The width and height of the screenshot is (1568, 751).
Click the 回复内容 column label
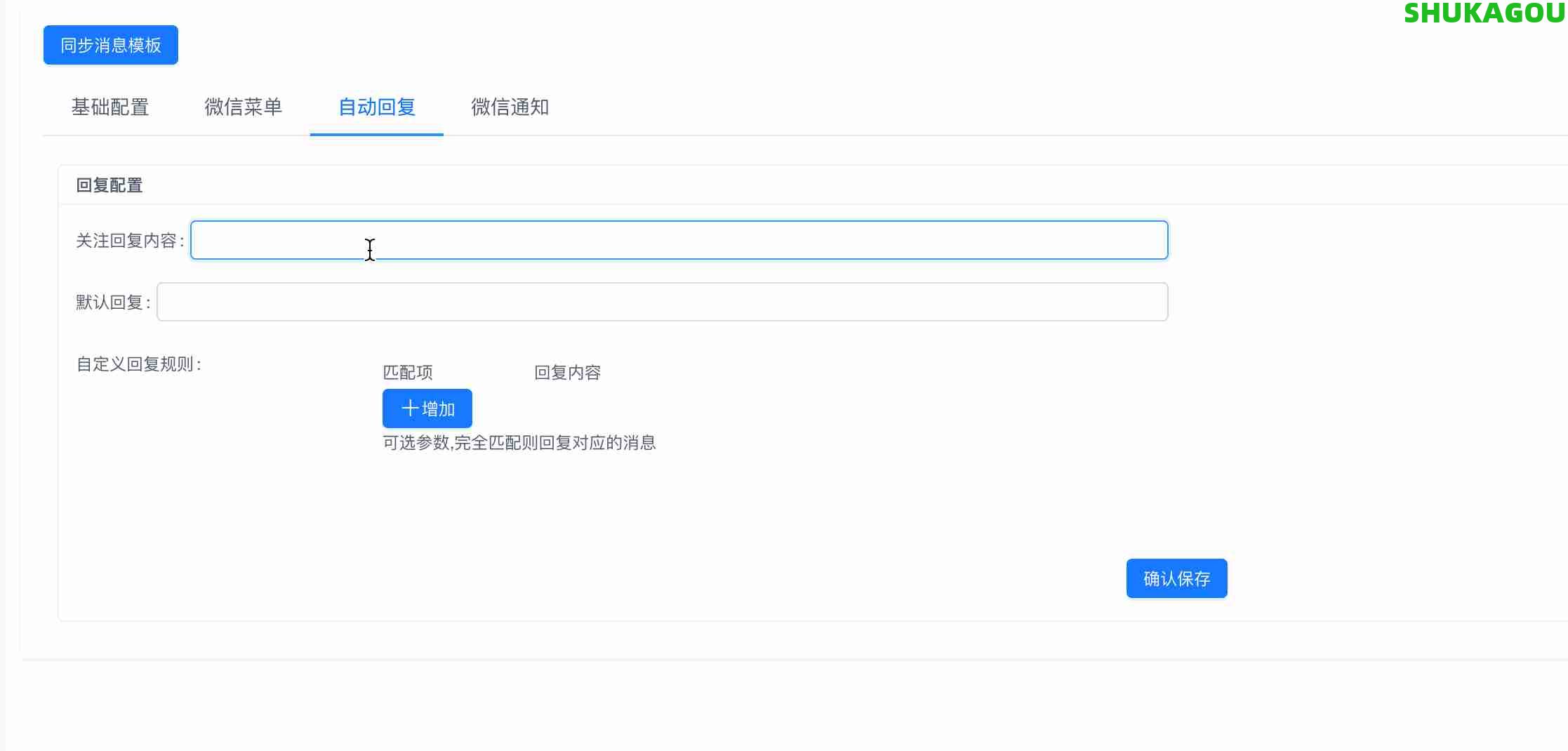[x=568, y=372]
